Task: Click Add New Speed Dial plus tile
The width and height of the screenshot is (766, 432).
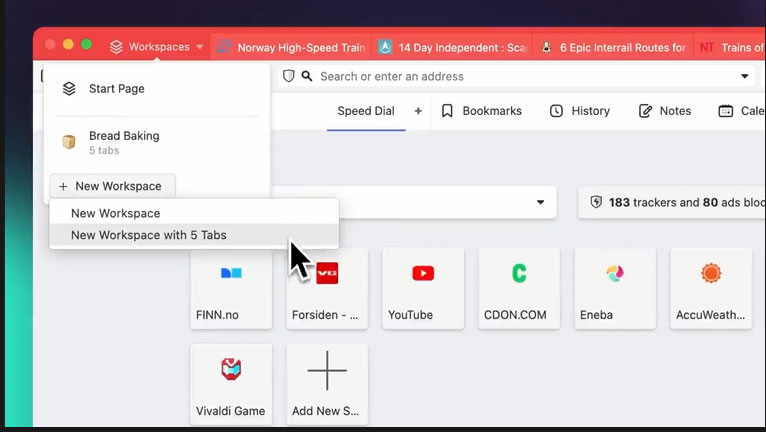Action: (327, 384)
